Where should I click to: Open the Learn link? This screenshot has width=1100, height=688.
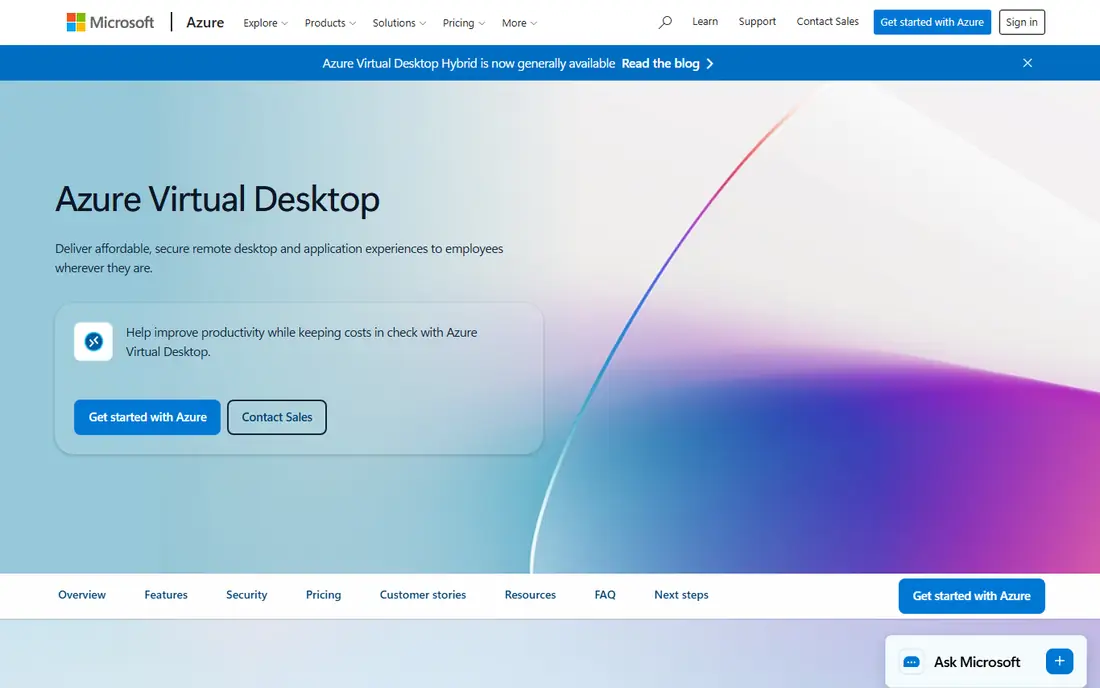click(x=704, y=22)
